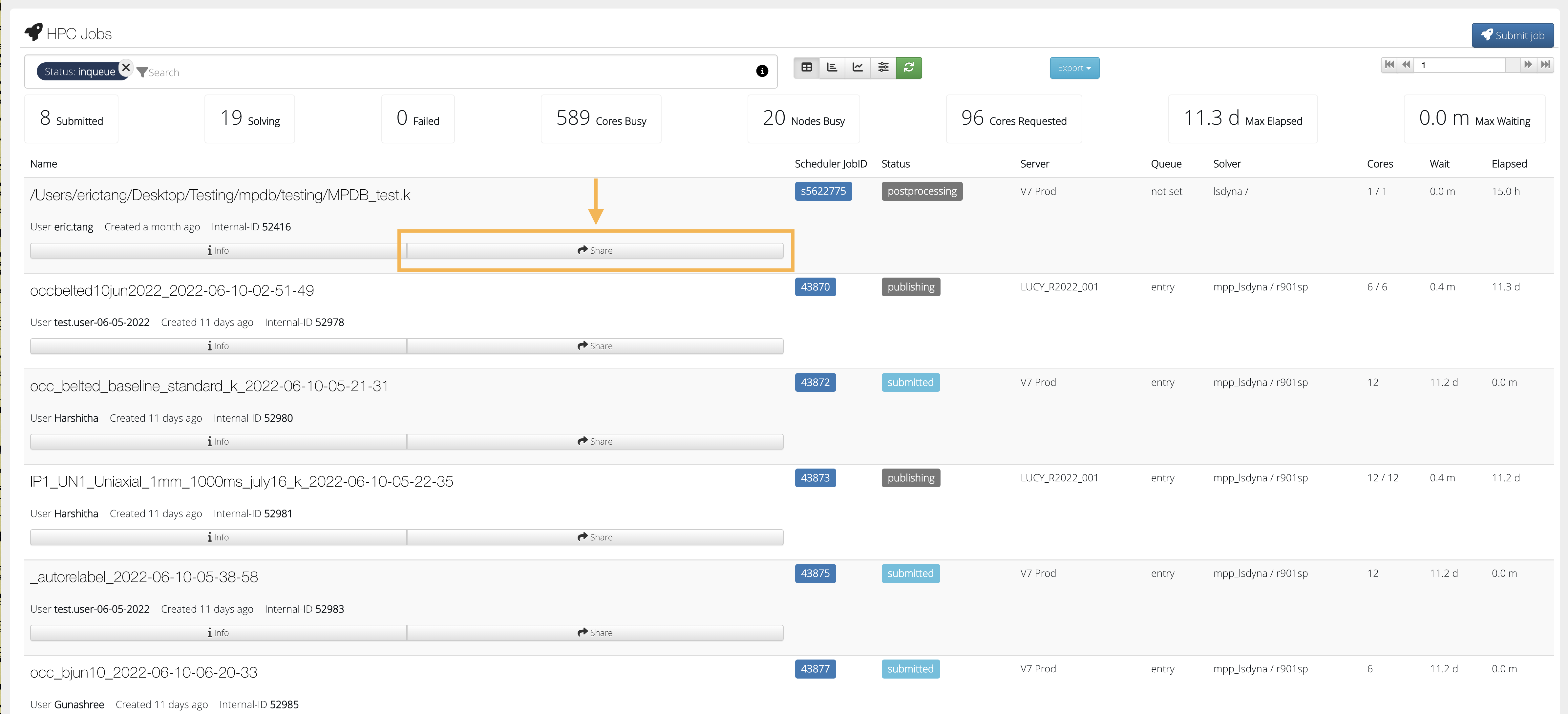Click the Submit job button
Viewport: 1568px width, 714px height.
(1512, 35)
